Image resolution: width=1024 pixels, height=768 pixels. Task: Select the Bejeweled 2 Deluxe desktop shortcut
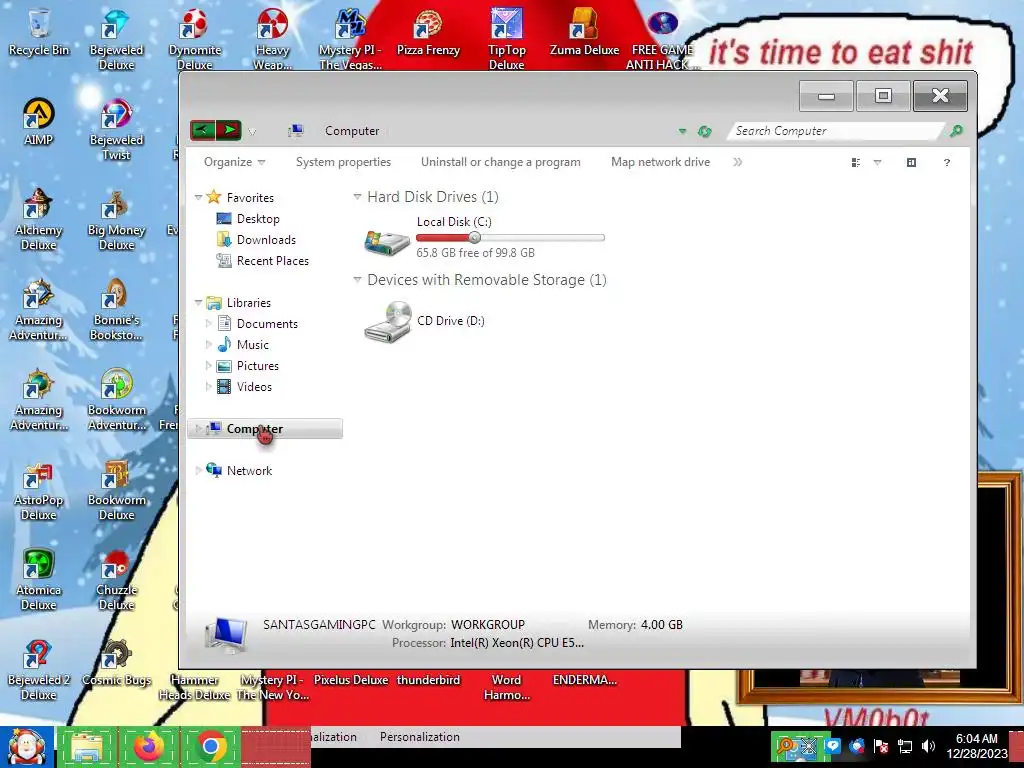pos(39,670)
